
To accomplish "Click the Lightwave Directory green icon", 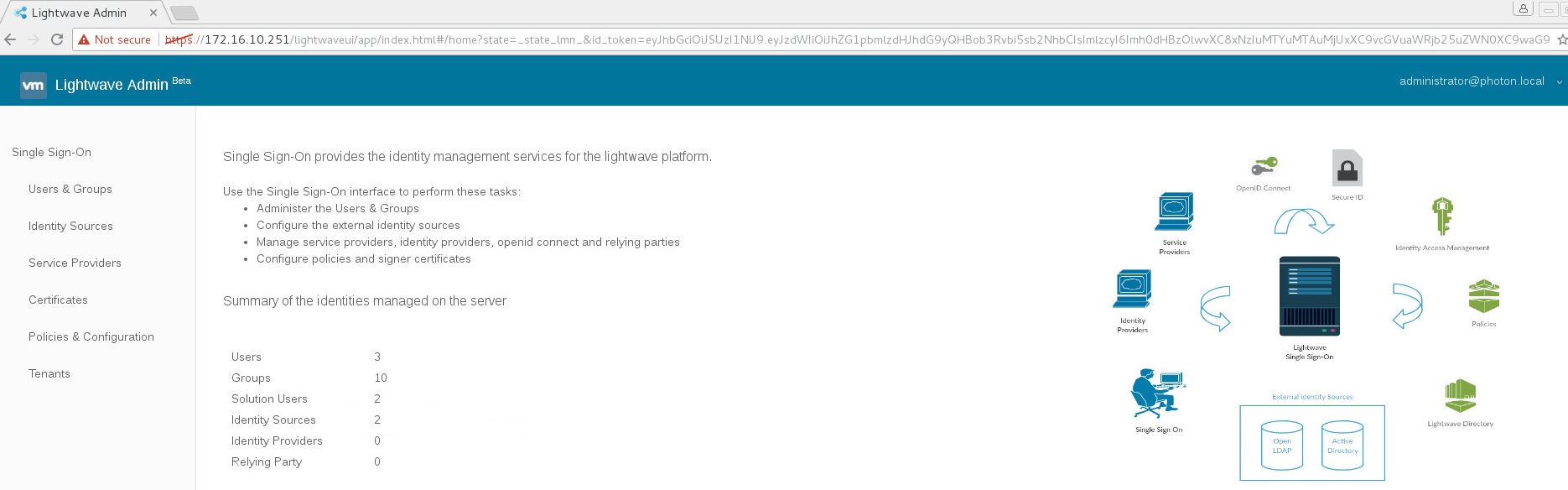I will point(1461,396).
